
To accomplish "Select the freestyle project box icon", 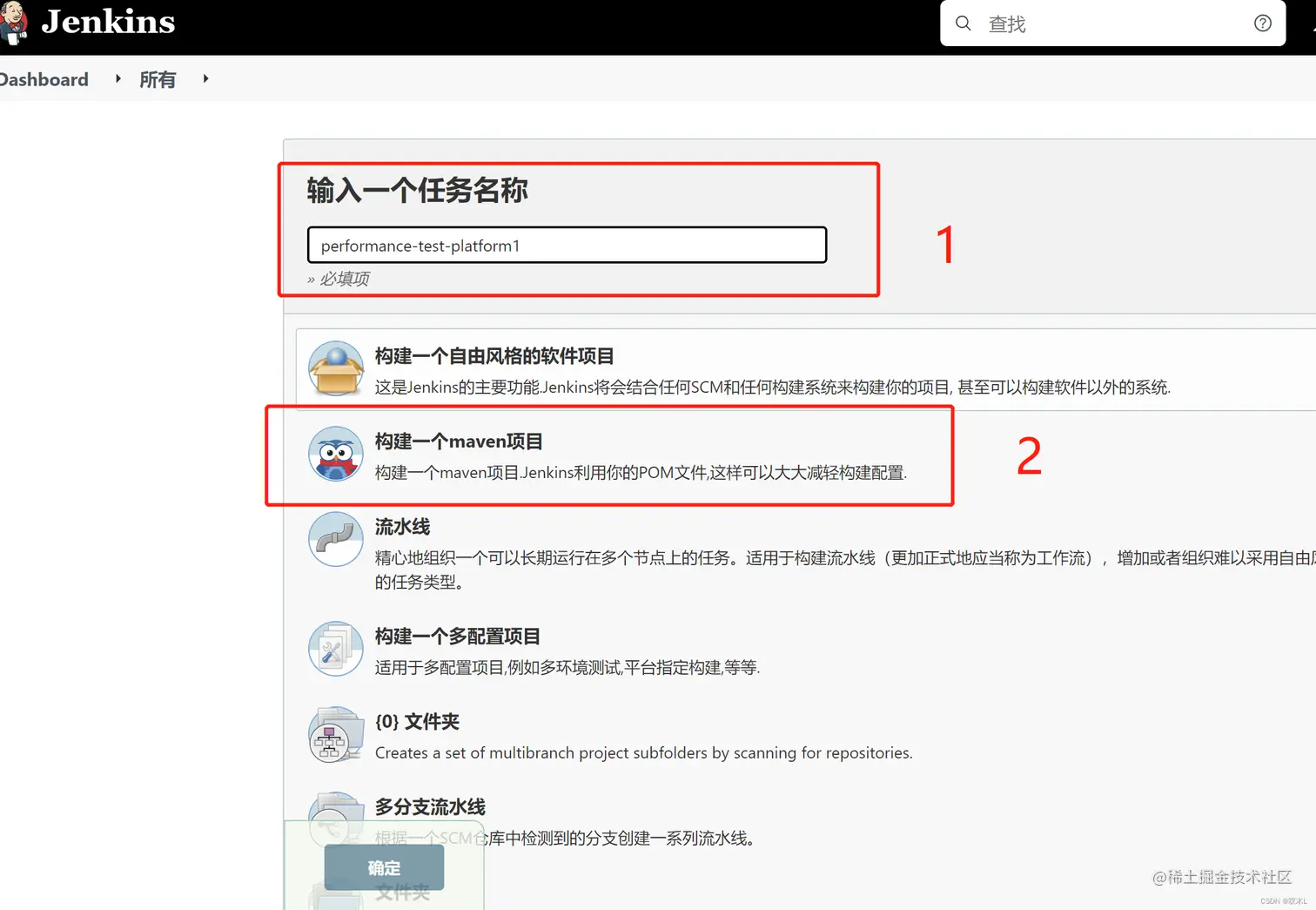I will 336,368.
